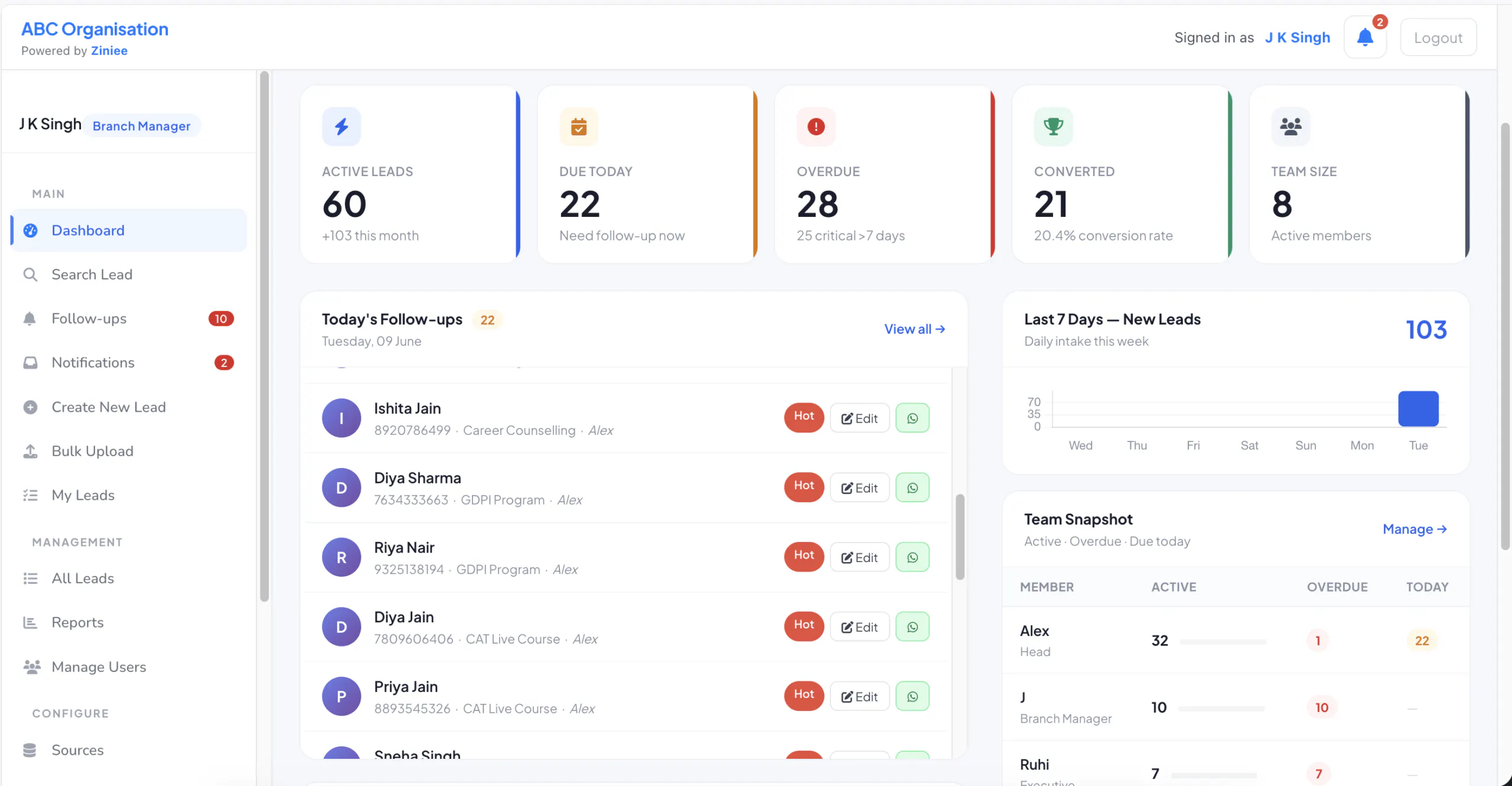
Task: Edit the Riya Nair lead
Action: (x=859, y=558)
